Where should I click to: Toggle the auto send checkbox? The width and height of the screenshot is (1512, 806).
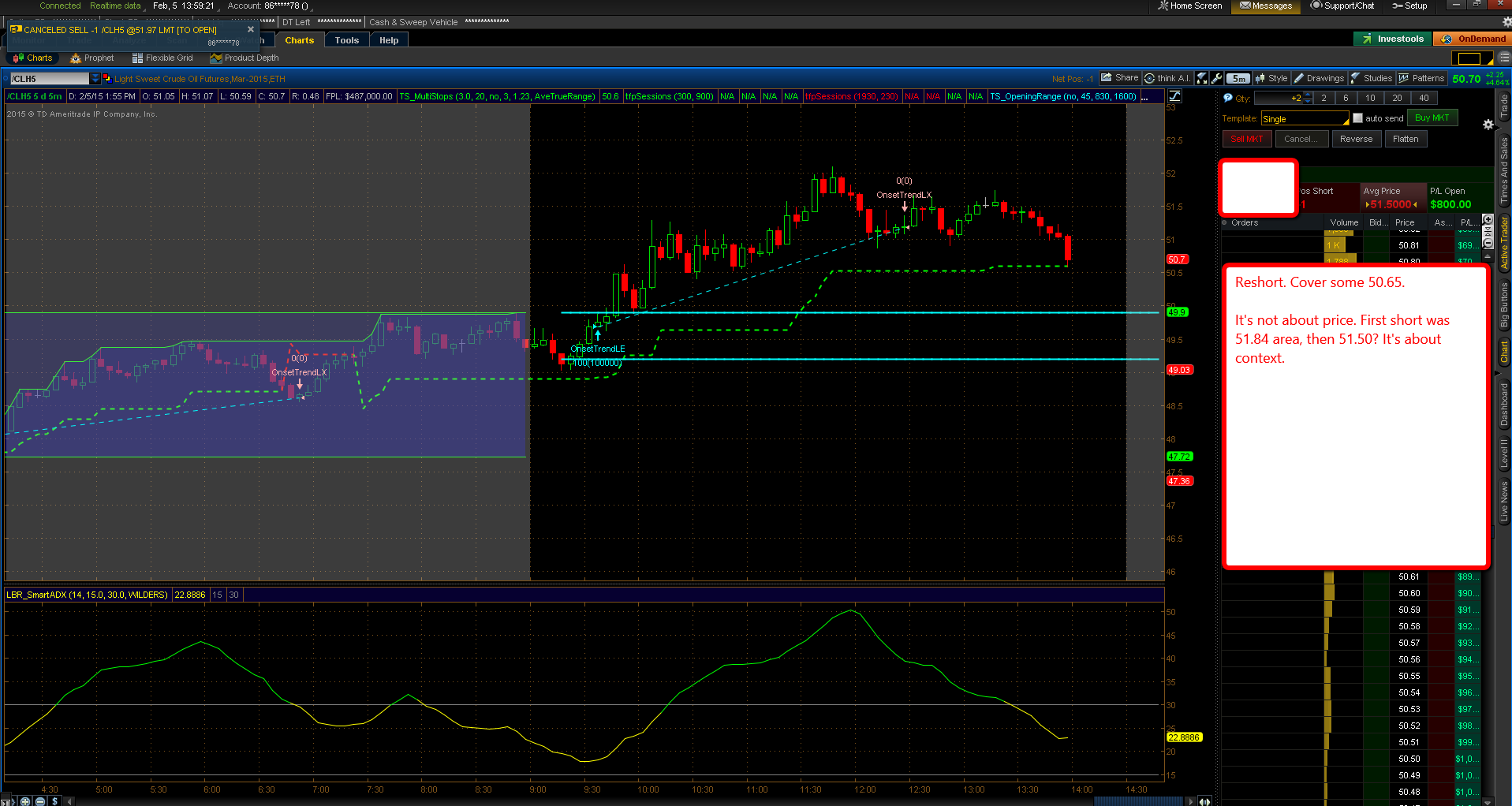pyautogui.click(x=1357, y=118)
